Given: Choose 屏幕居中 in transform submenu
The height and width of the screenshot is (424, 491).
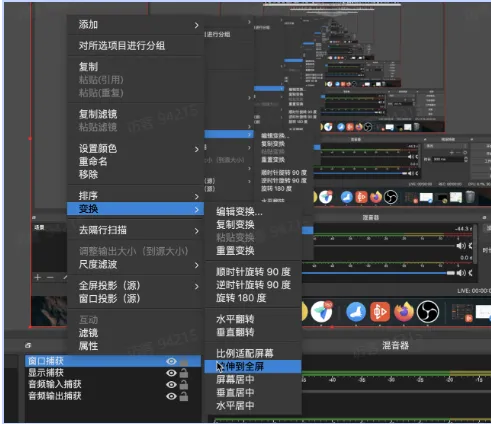Looking at the screenshot, I should point(235,379).
